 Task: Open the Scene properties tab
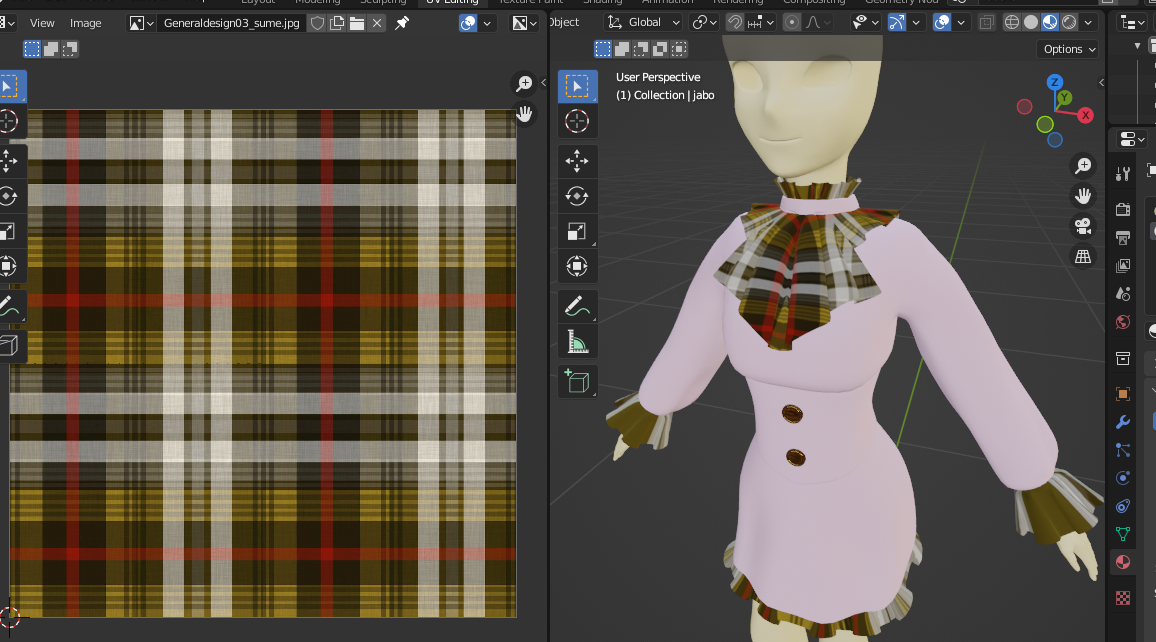point(1123,294)
